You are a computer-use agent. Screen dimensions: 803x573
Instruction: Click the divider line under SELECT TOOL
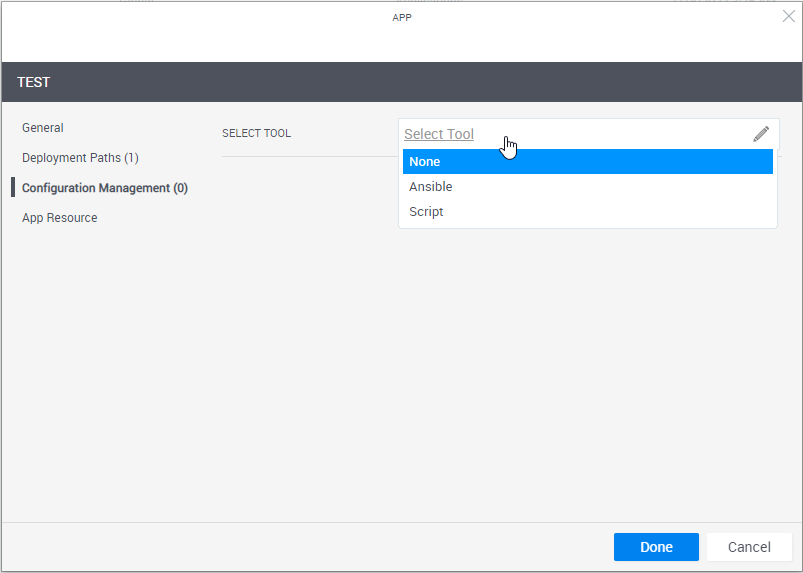308,157
